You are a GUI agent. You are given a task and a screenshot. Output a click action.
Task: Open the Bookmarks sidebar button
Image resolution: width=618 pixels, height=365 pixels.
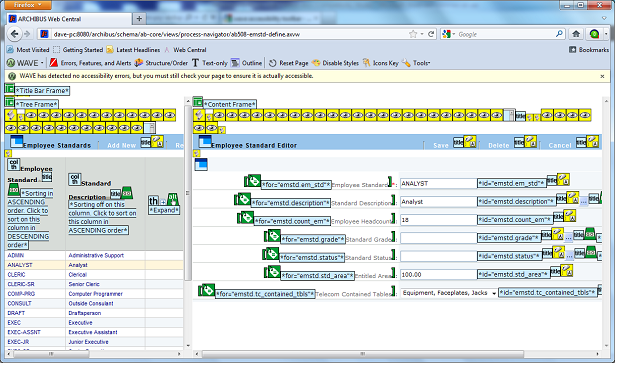coord(589,50)
